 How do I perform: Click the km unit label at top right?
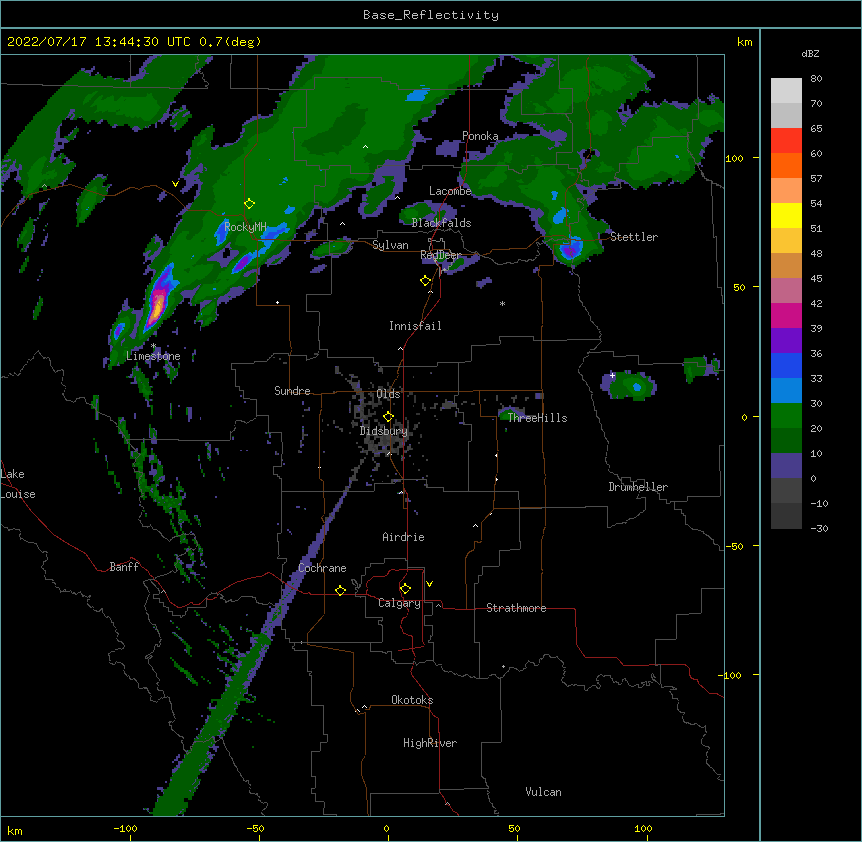pos(744,42)
